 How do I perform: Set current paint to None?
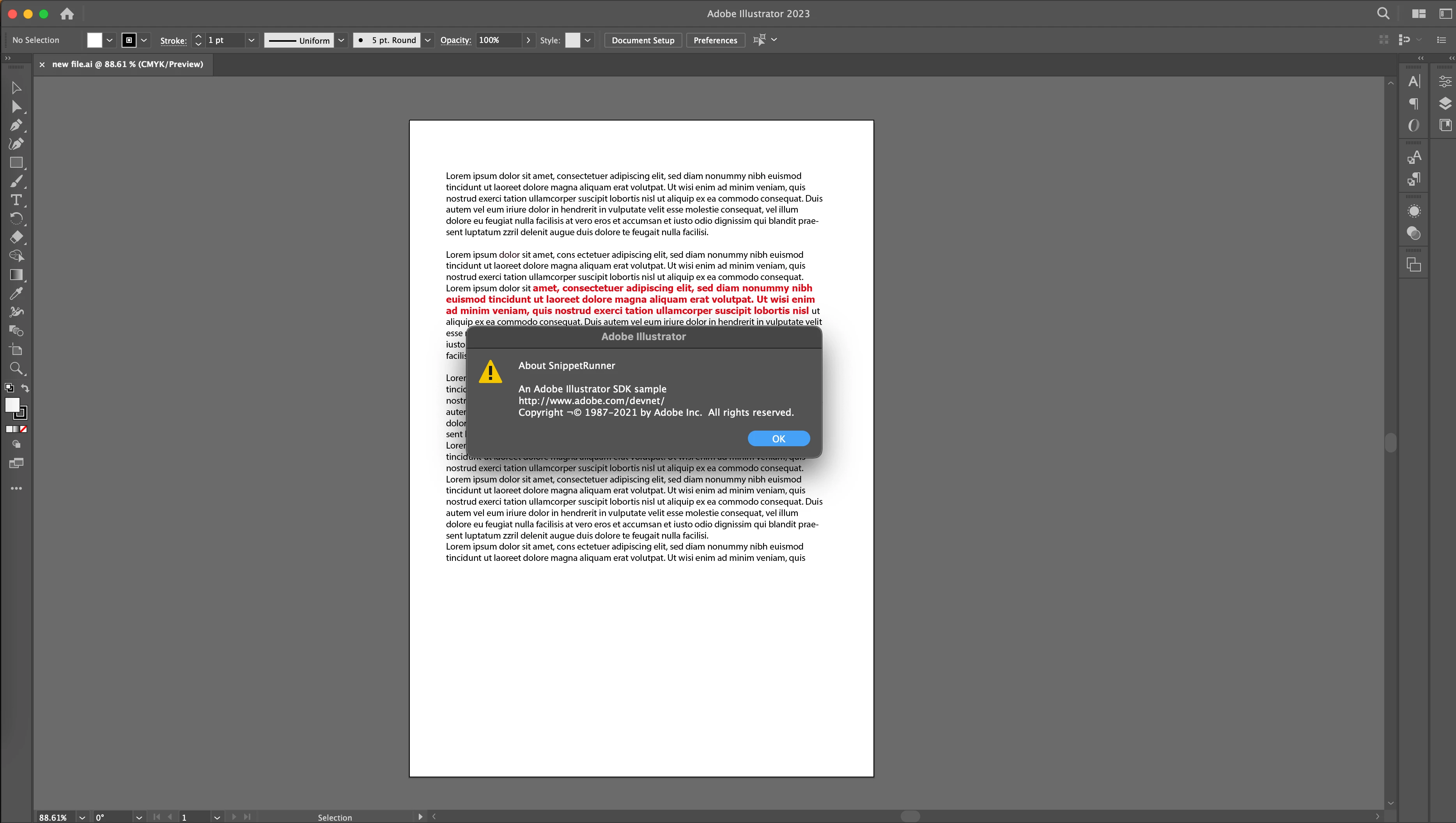tap(24, 429)
